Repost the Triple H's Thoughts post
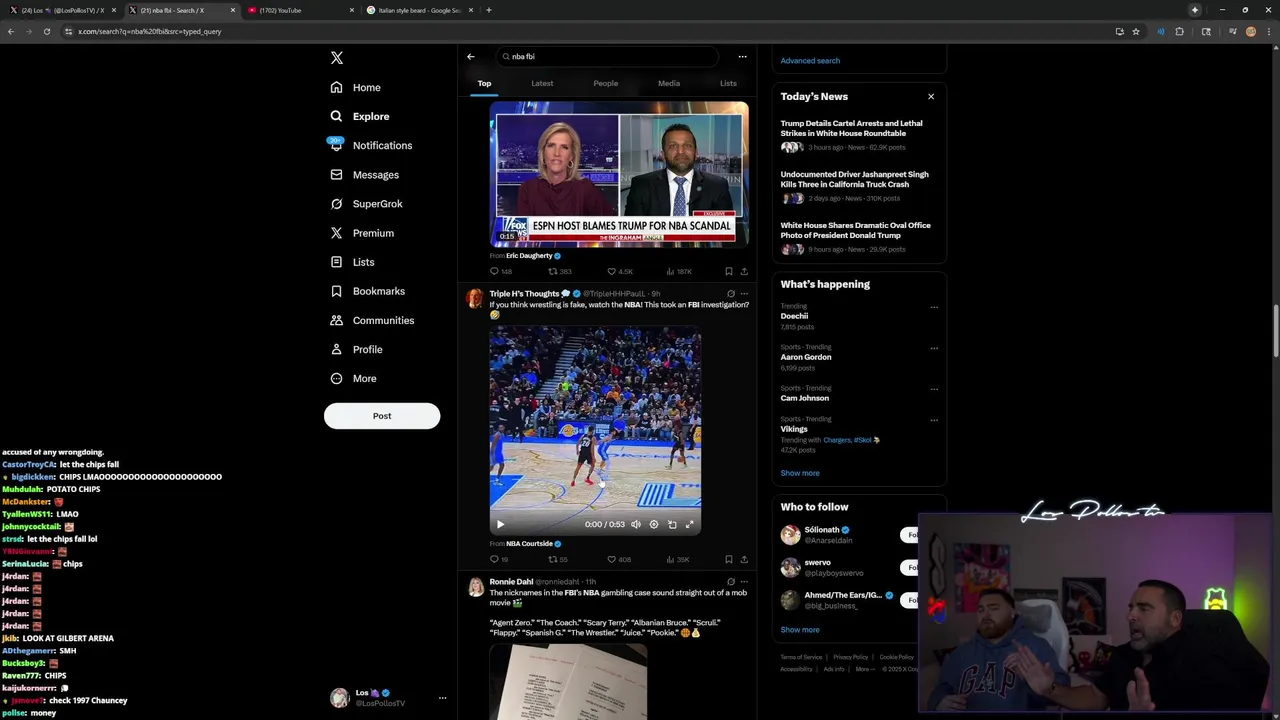Viewport: 1280px width, 720px height. tap(557, 559)
